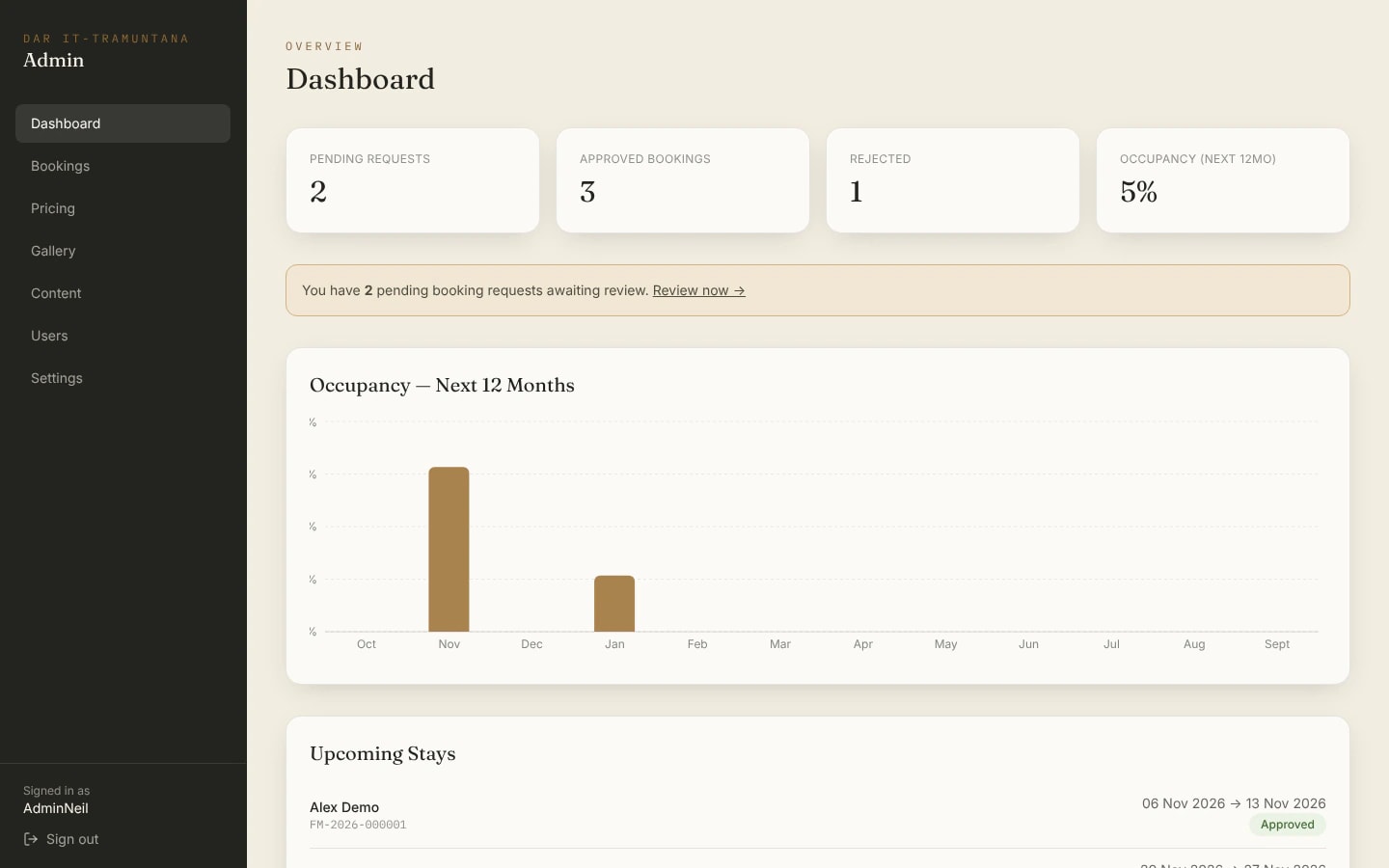Open the Users section
The width and height of the screenshot is (1389, 868).
123,336
